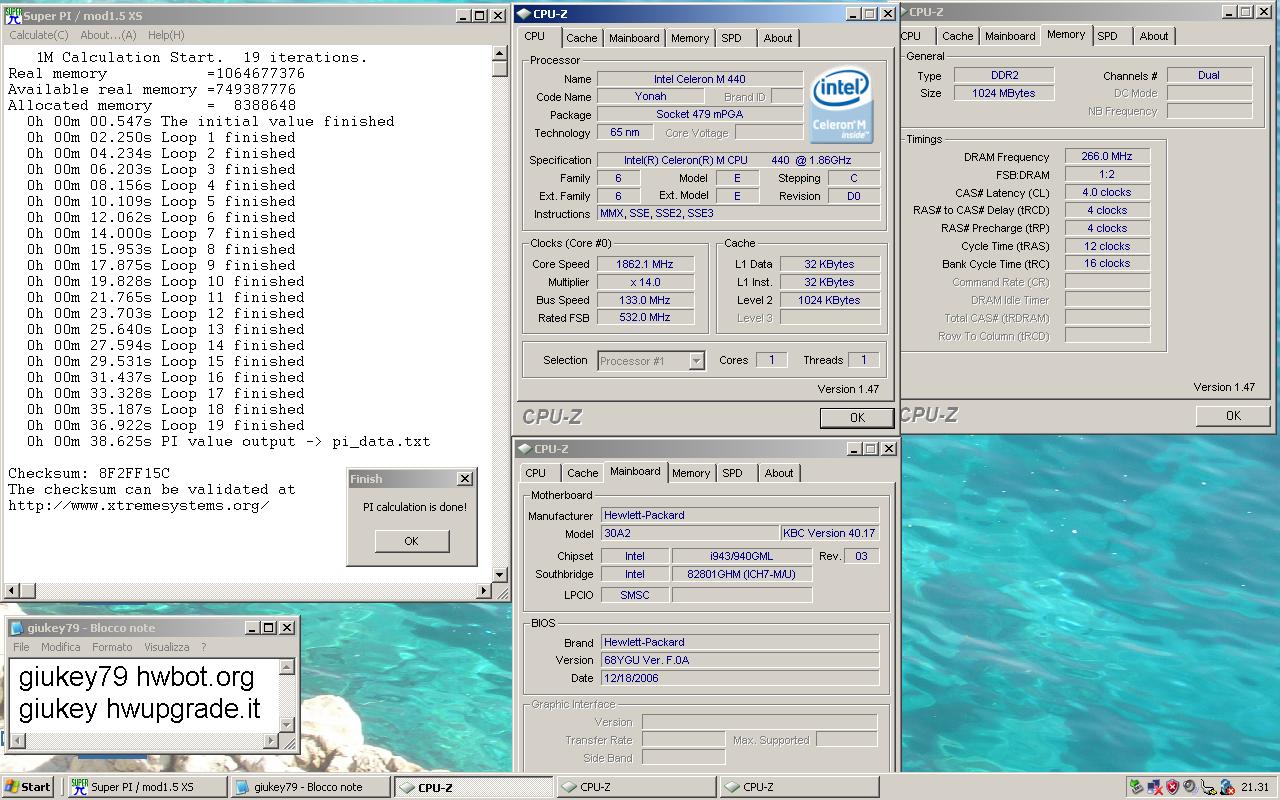Click the Safely Remove Hardware tray icon
Viewport: 1280px width, 800px height.
[1136, 786]
